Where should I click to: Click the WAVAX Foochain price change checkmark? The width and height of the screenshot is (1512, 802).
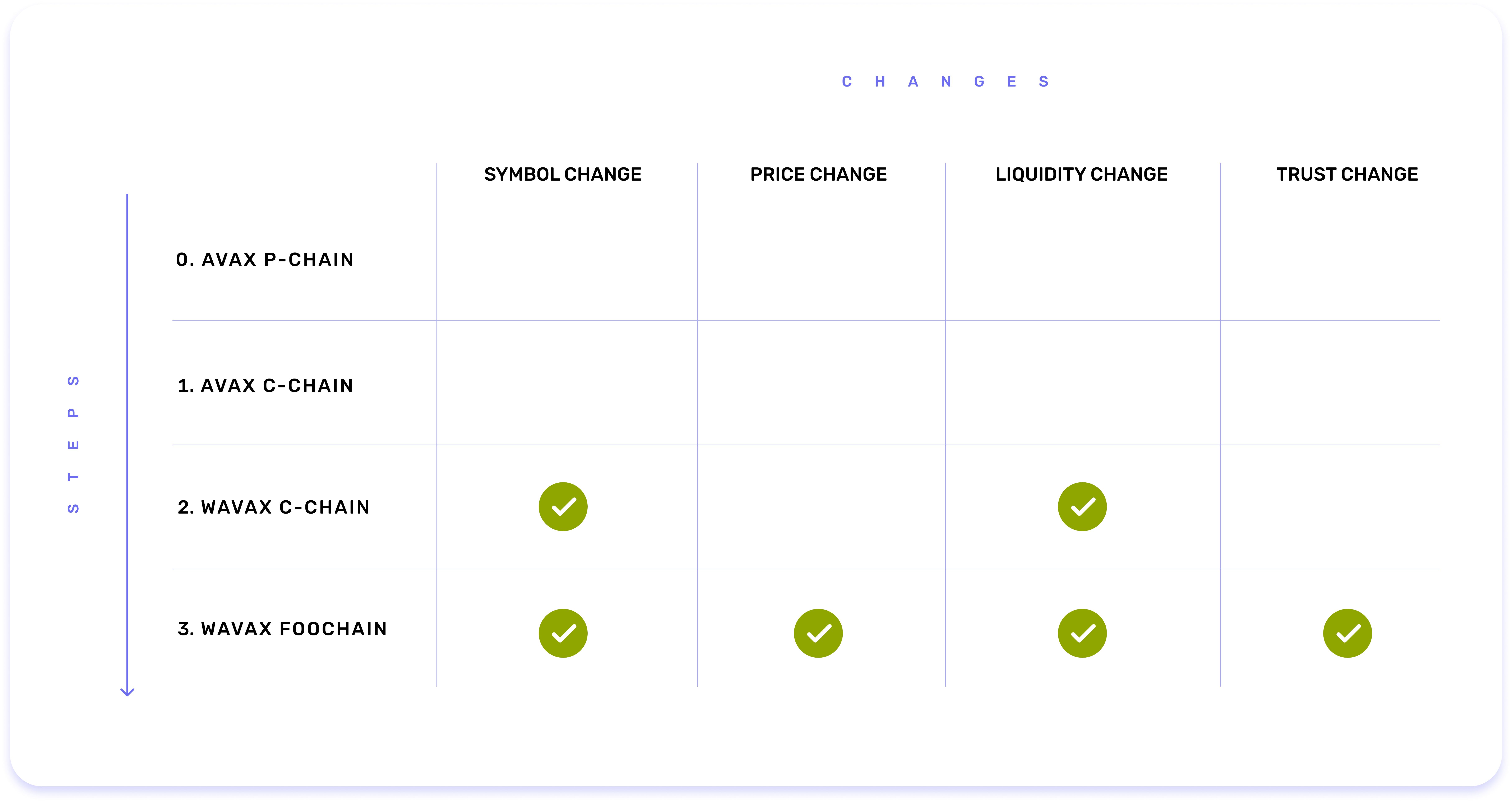click(x=818, y=633)
